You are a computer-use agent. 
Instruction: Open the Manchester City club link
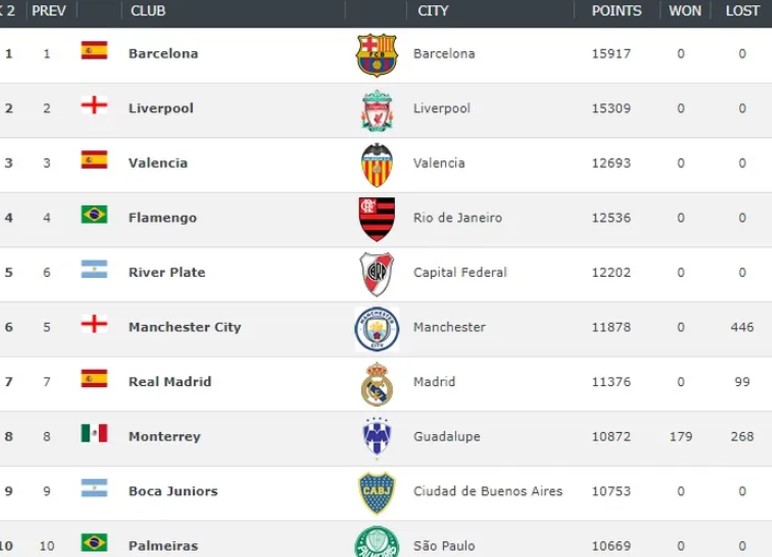tap(184, 327)
